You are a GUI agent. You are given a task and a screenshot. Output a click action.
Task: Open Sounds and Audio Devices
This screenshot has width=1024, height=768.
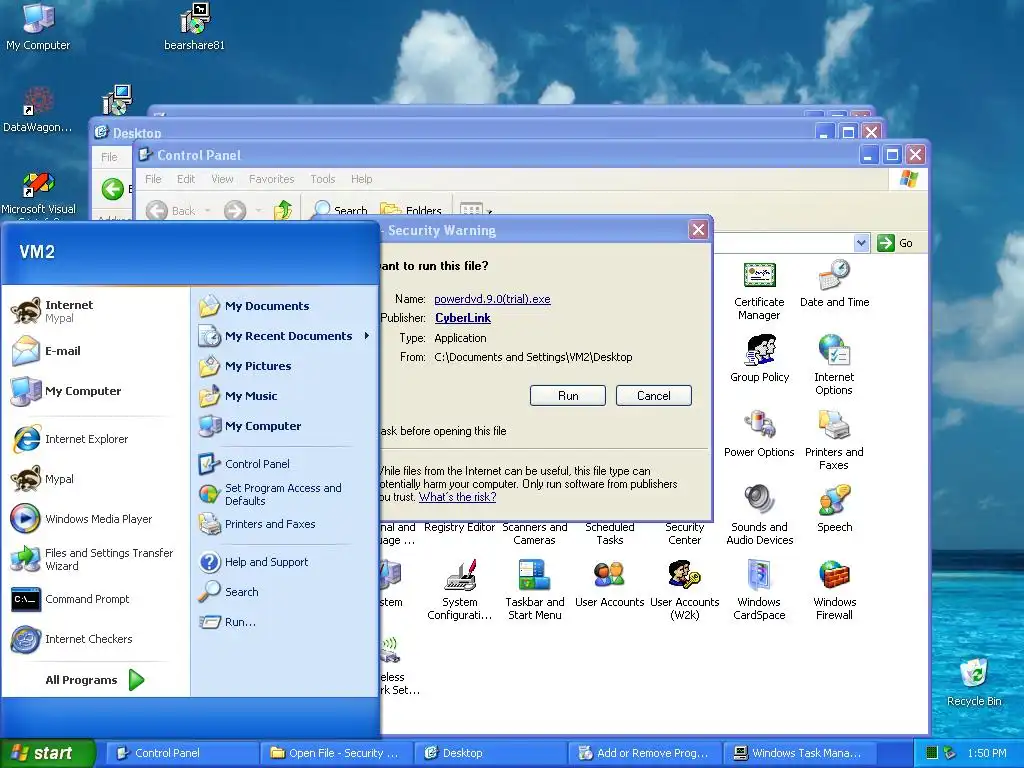pos(760,515)
